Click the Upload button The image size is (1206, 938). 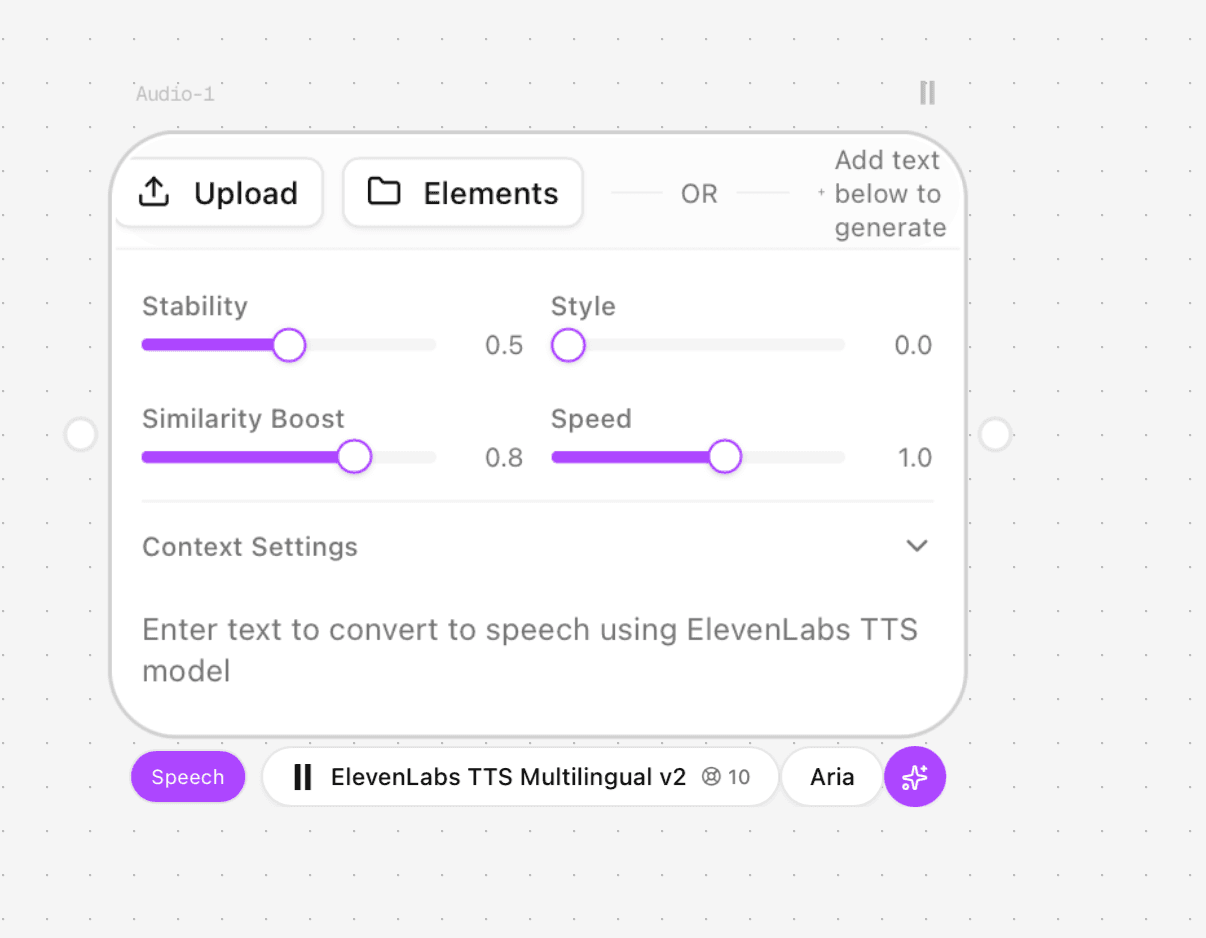219,192
